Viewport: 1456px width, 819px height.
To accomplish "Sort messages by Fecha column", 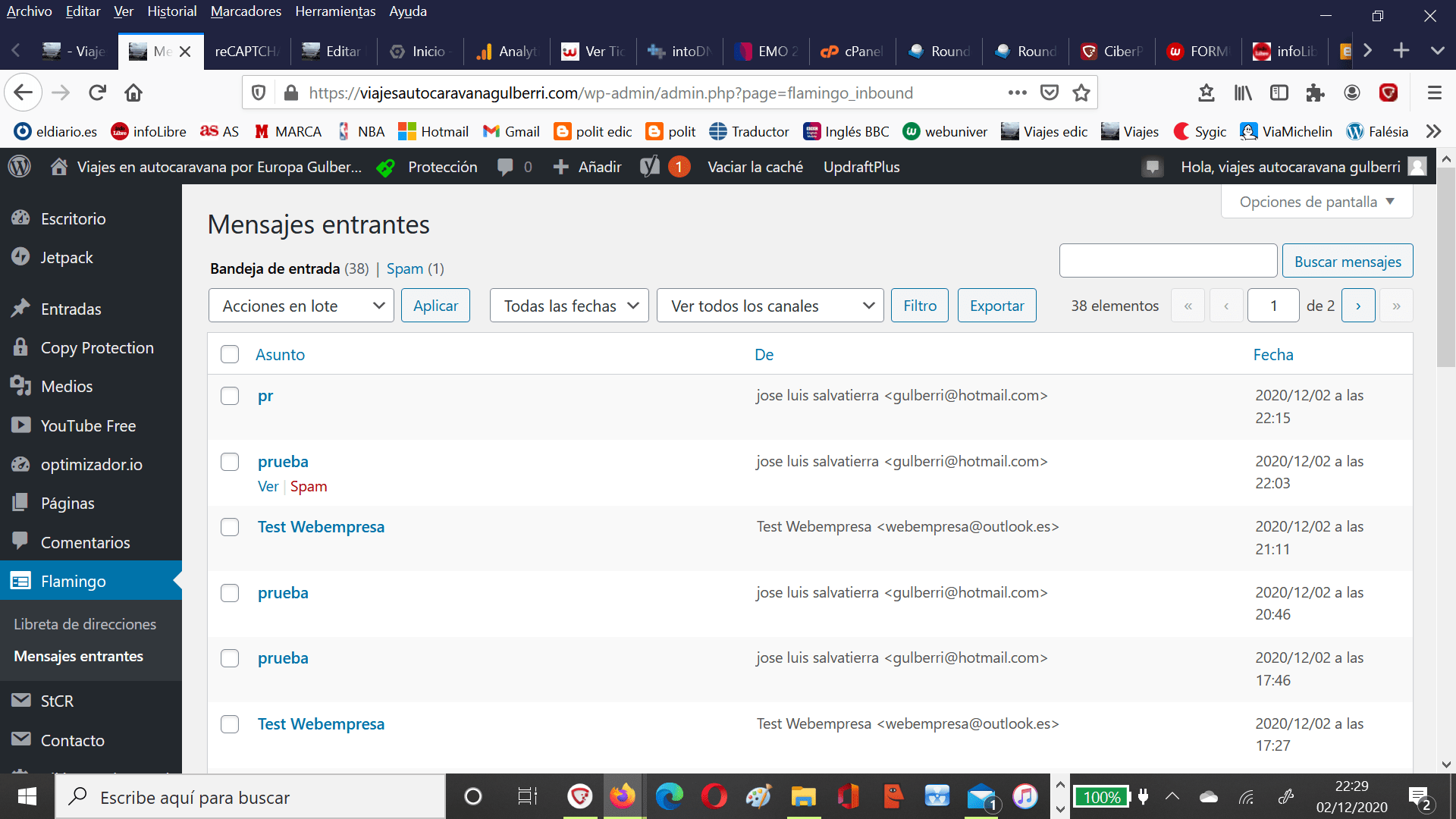I will click(1273, 354).
